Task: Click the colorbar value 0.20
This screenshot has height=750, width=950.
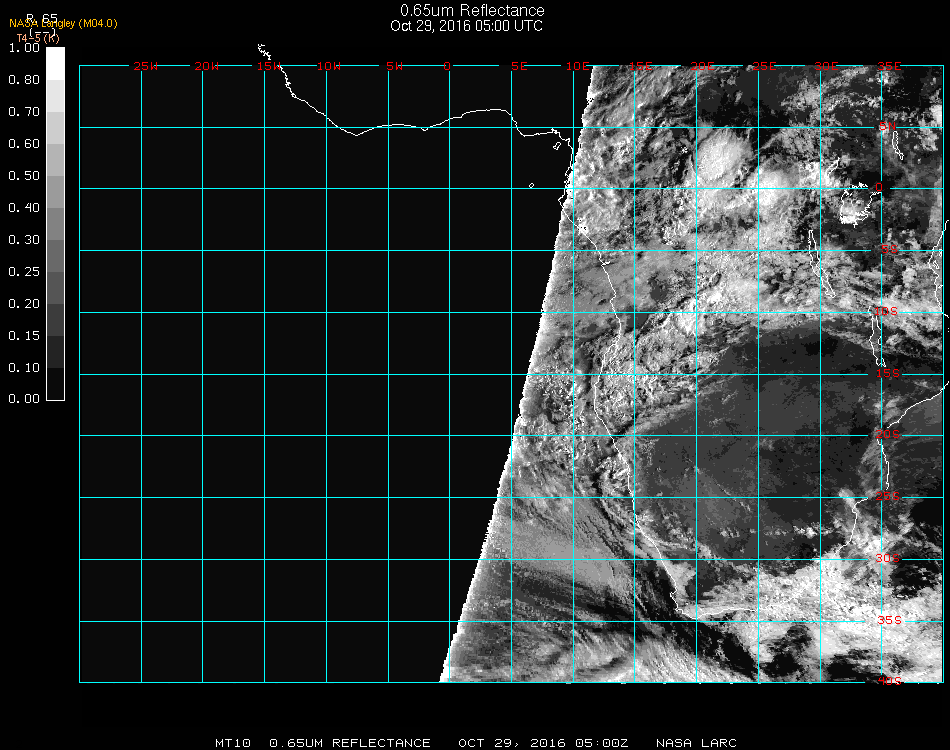Action: click(x=24, y=304)
